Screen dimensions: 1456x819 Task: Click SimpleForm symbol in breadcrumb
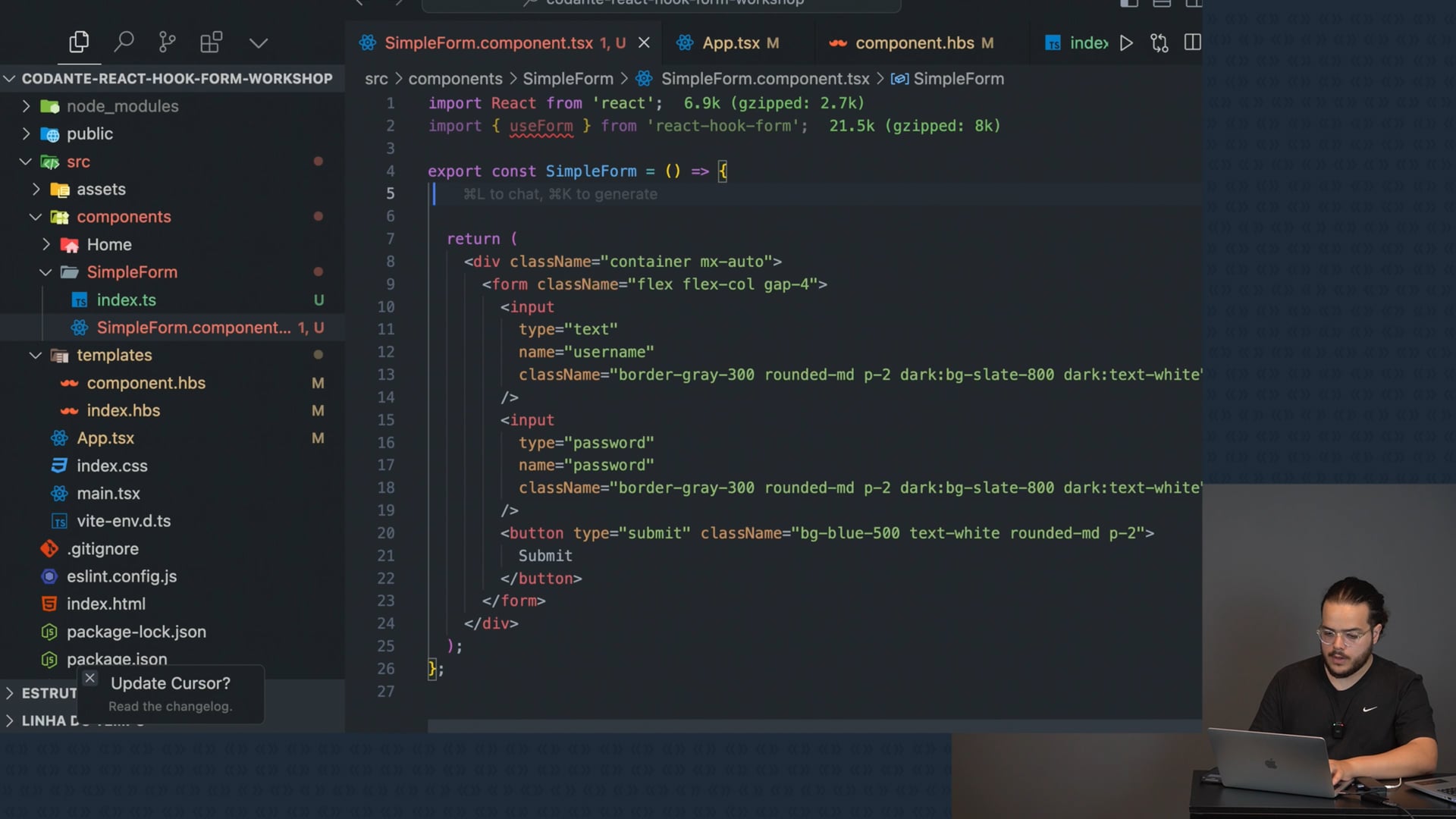coord(958,79)
